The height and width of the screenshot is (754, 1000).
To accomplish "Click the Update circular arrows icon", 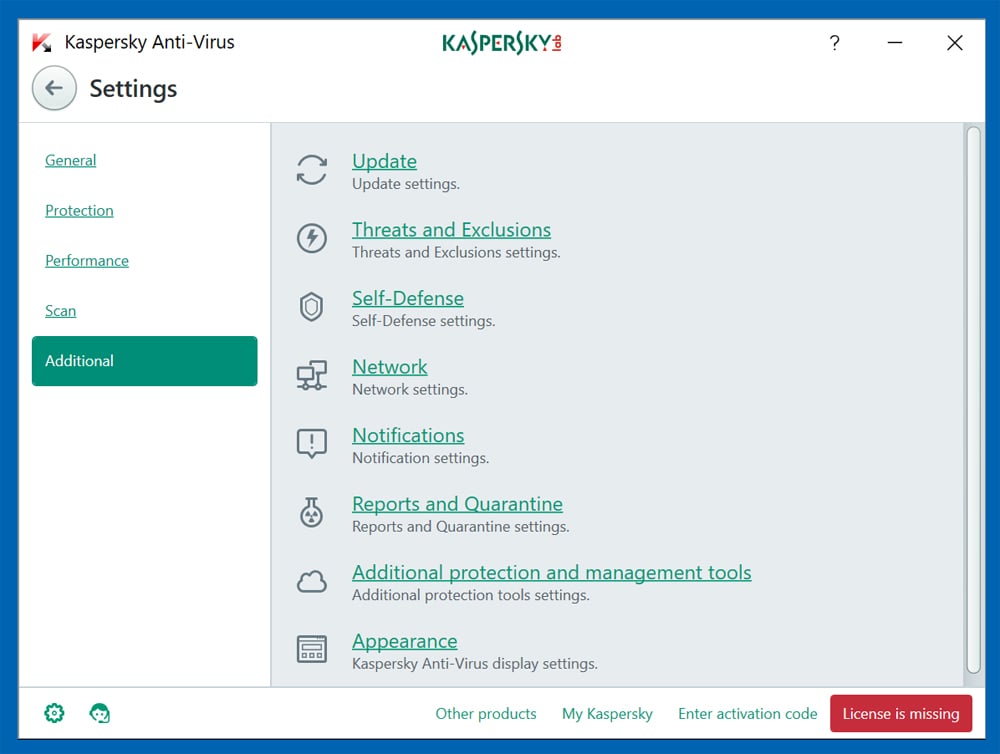I will 312,170.
